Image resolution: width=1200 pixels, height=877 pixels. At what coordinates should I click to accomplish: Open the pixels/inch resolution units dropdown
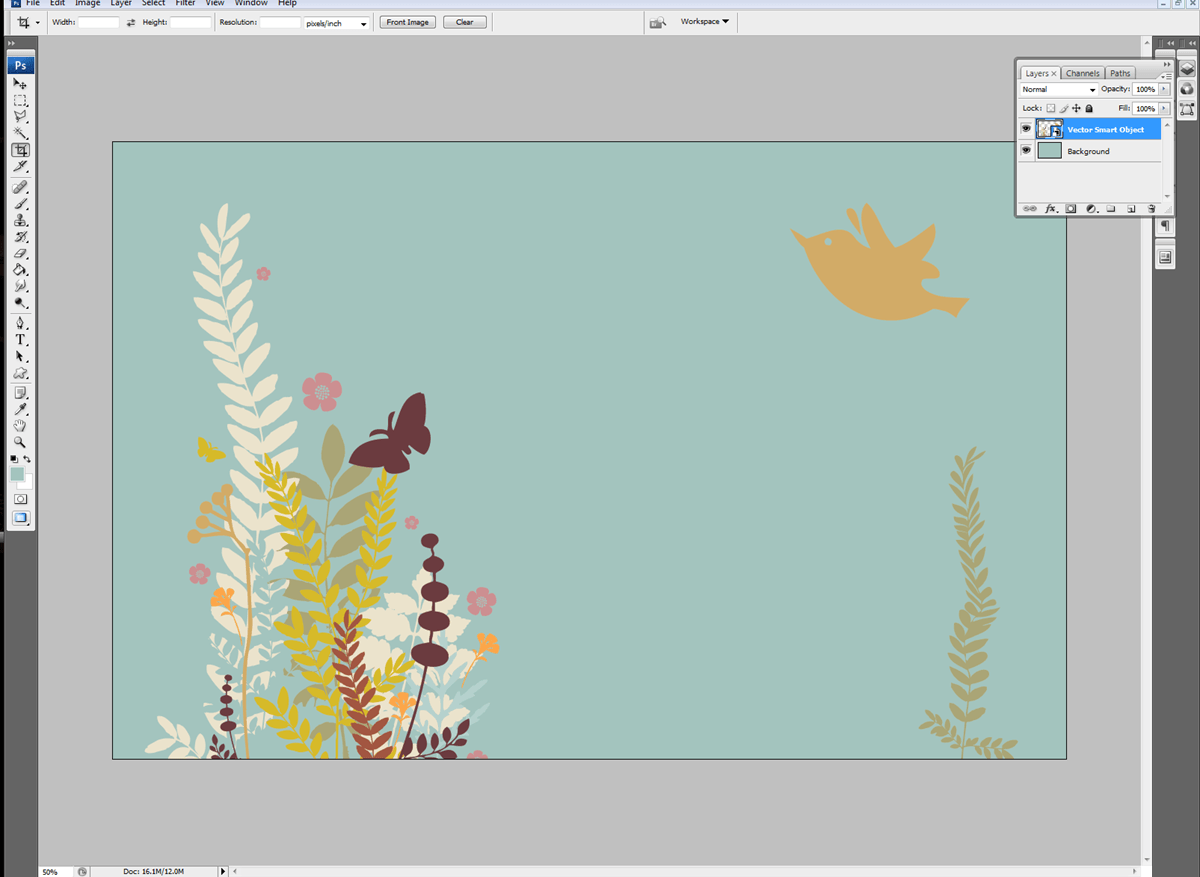click(x=336, y=22)
